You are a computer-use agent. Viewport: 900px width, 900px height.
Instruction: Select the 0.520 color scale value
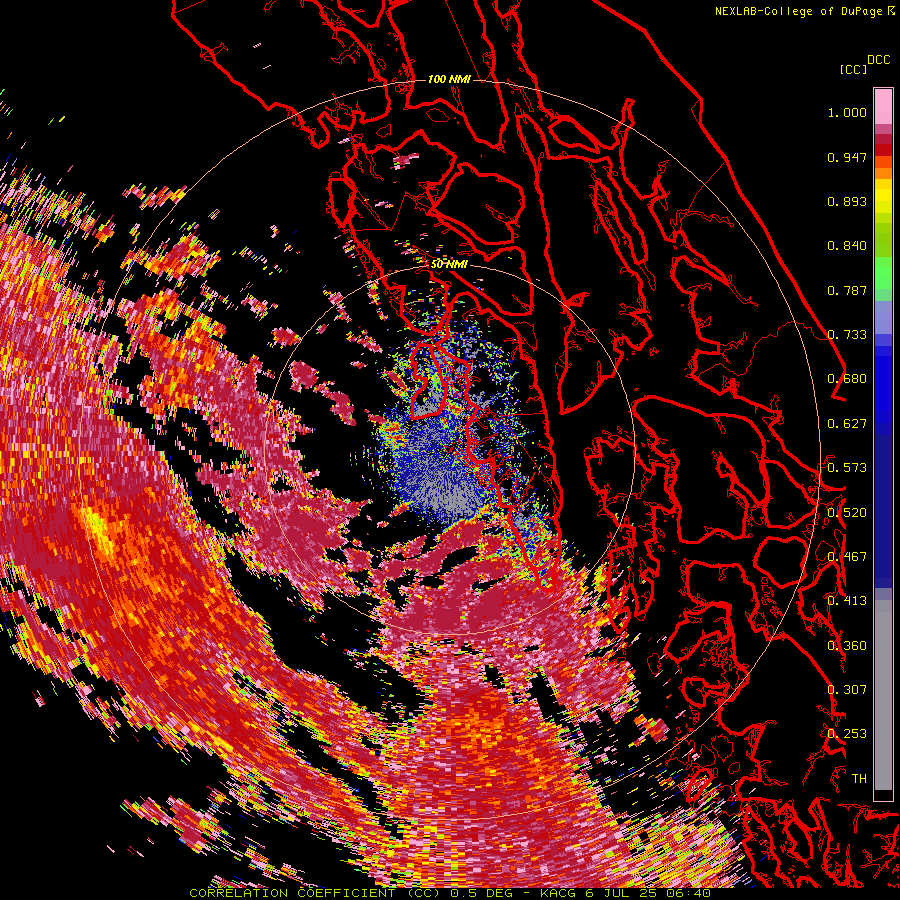pyautogui.click(x=847, y=513)
